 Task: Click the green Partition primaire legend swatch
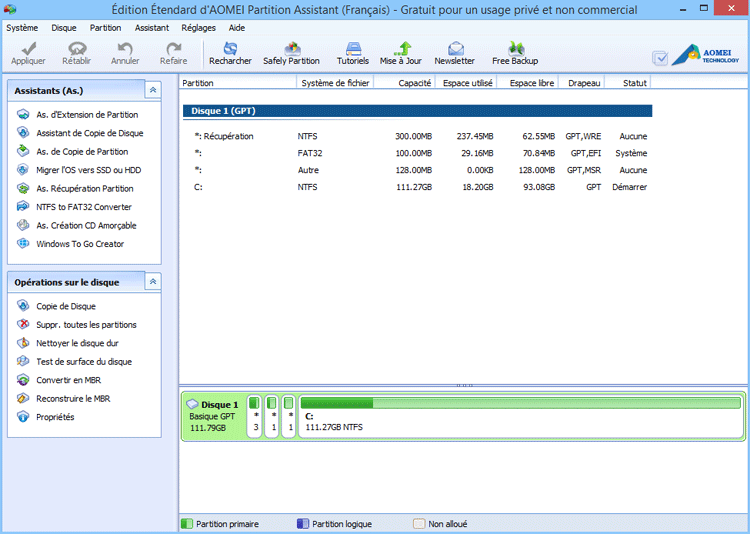pos(187,524)
